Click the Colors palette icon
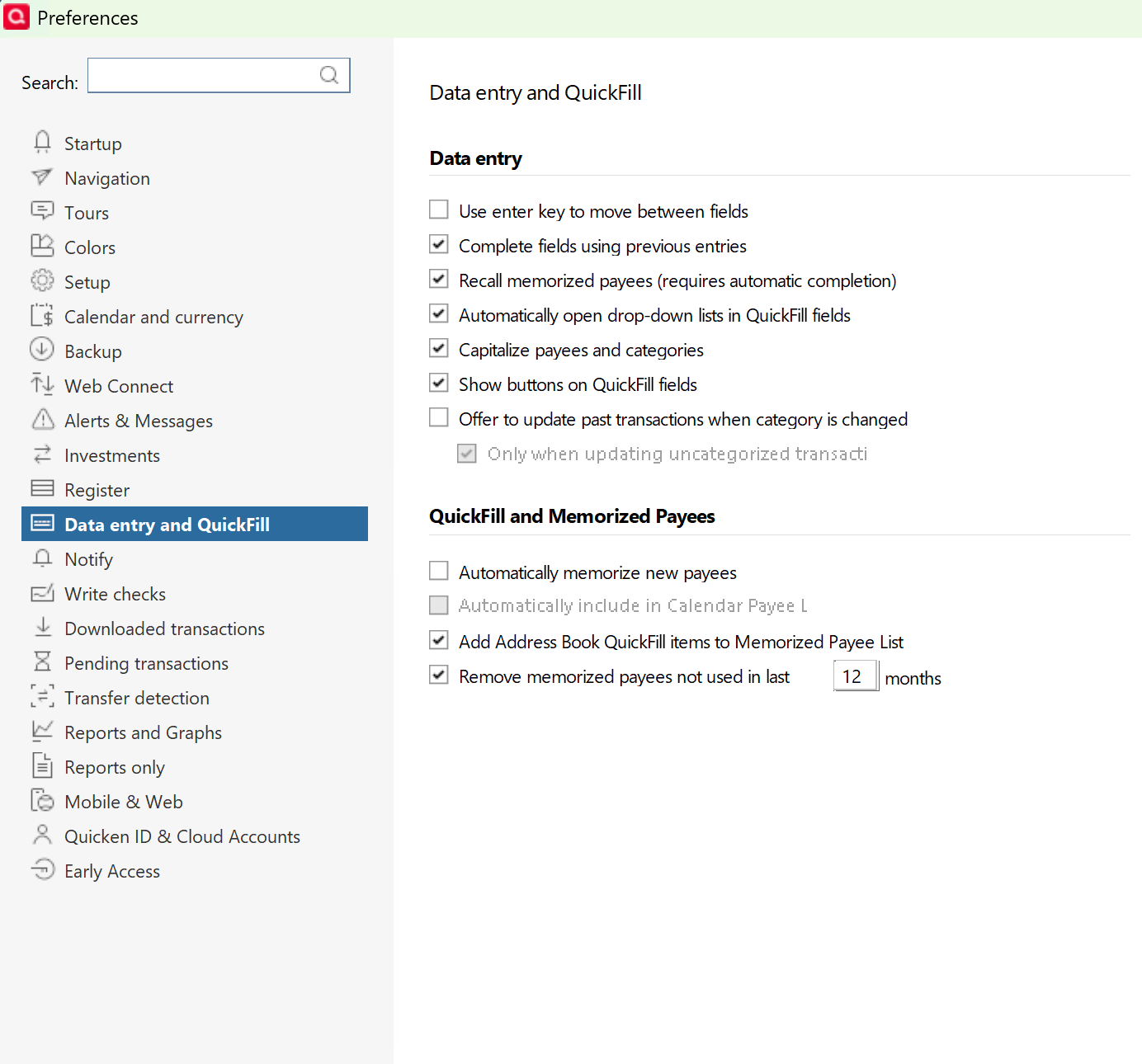 pyautogui.click(x=42, y=247)
